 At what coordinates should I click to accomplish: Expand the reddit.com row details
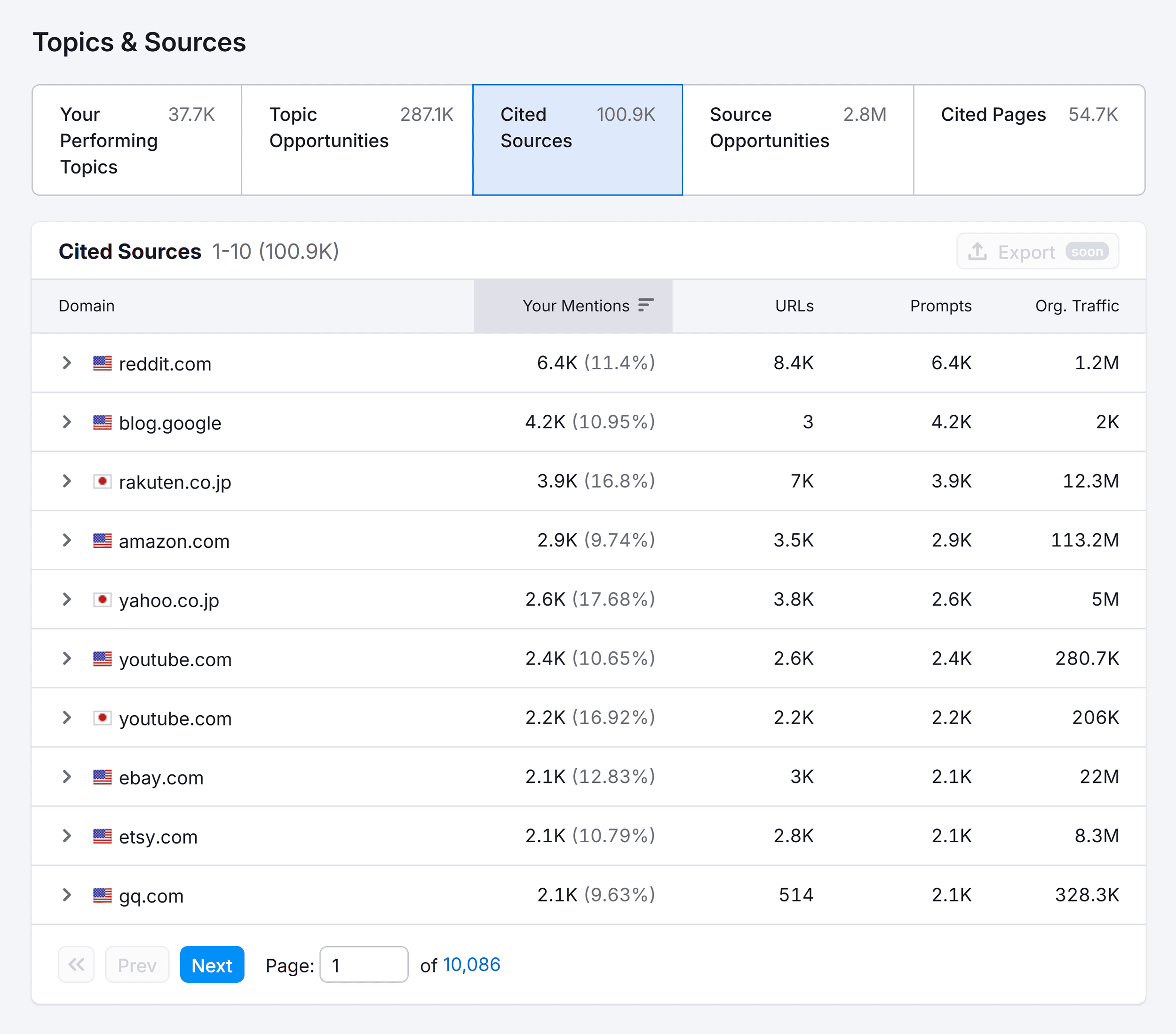coord(66,363)
